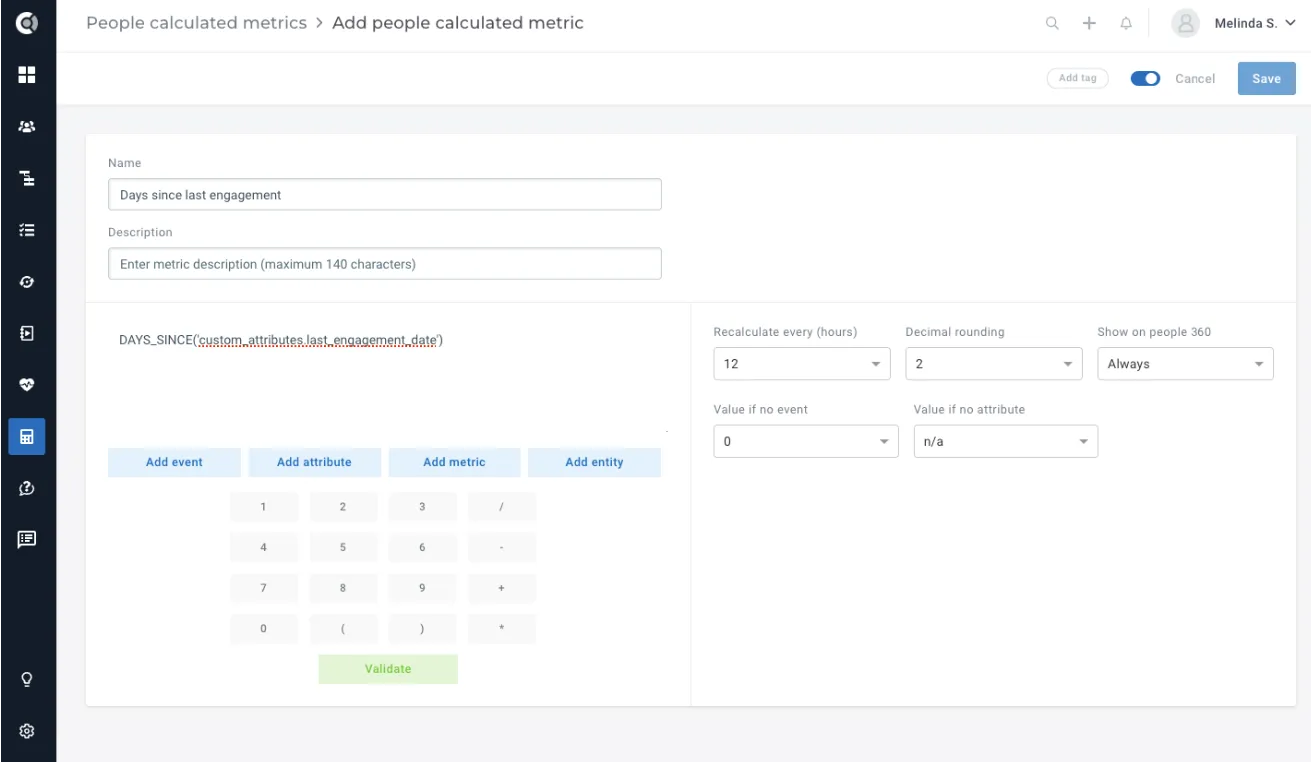Open the Value if no event dropdown

tap(806, 442)
